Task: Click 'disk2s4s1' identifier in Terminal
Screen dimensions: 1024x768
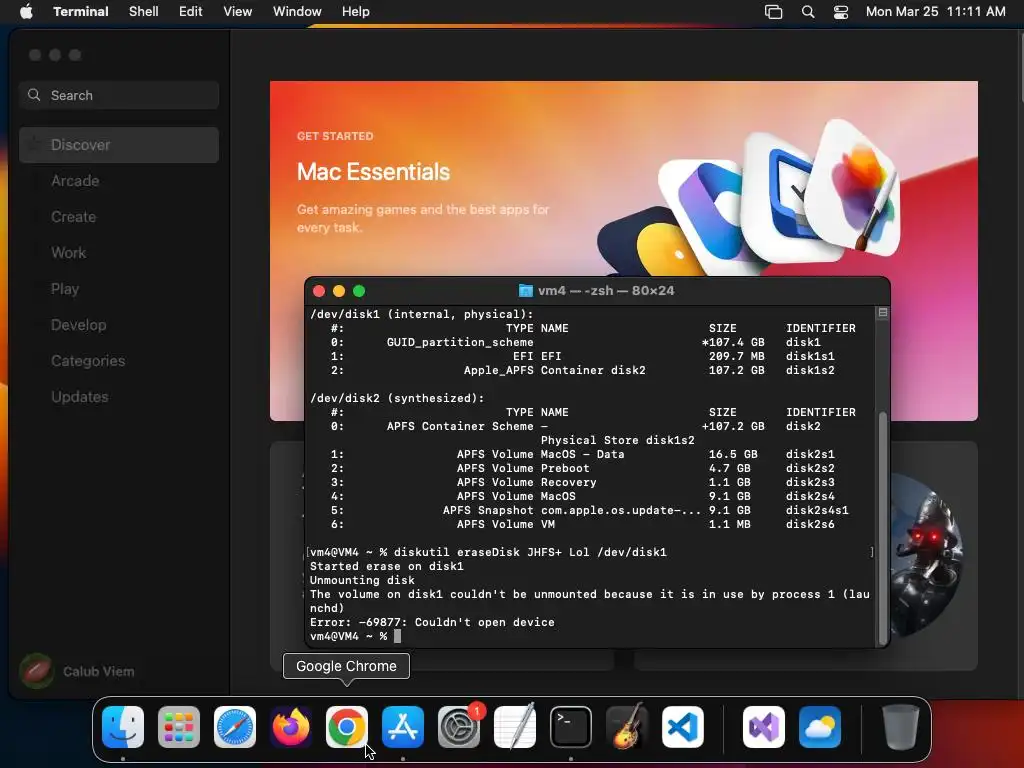Action: click(817, 510)
